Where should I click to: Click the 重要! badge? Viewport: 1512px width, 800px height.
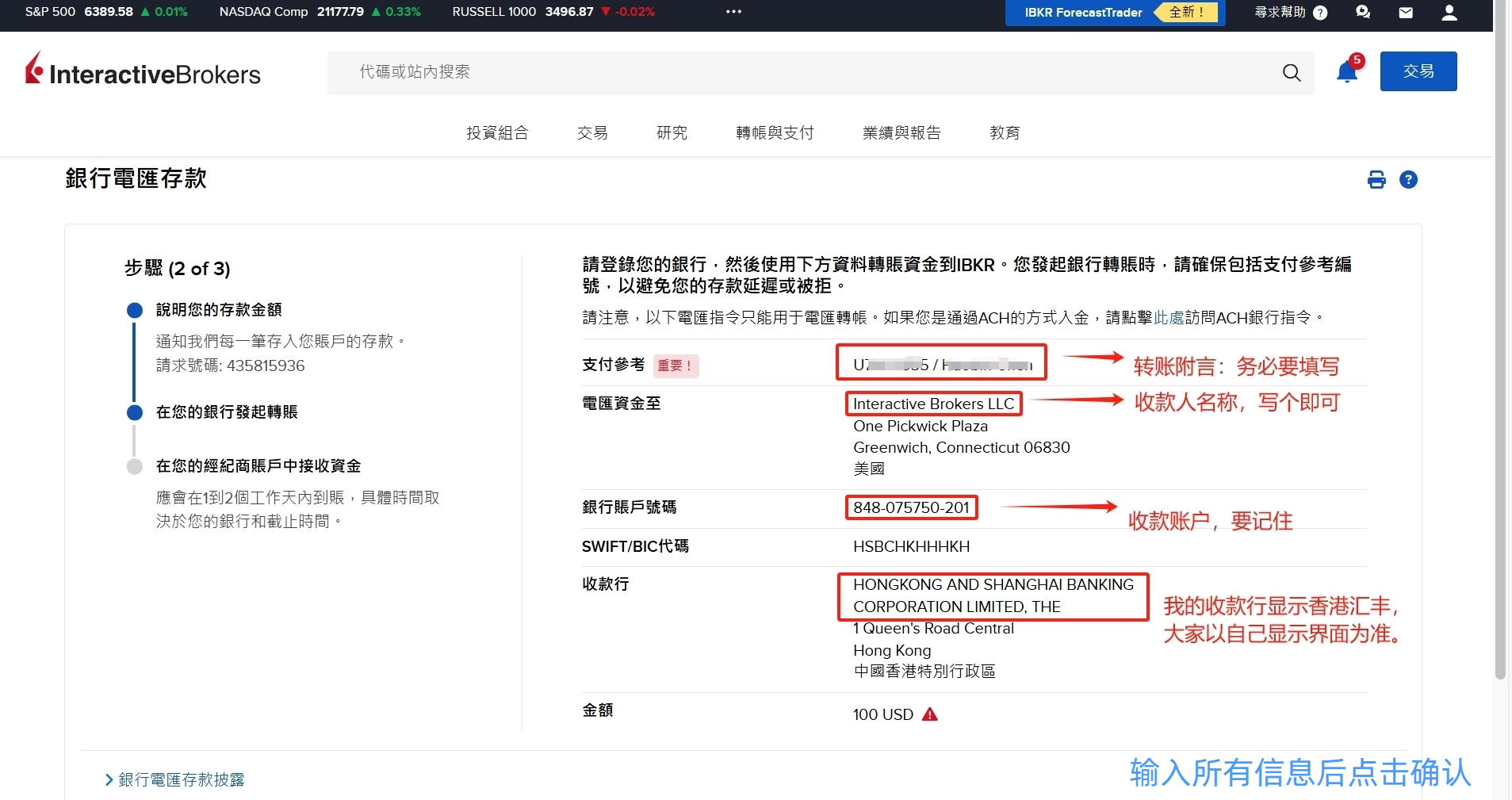tap(676, 366)
